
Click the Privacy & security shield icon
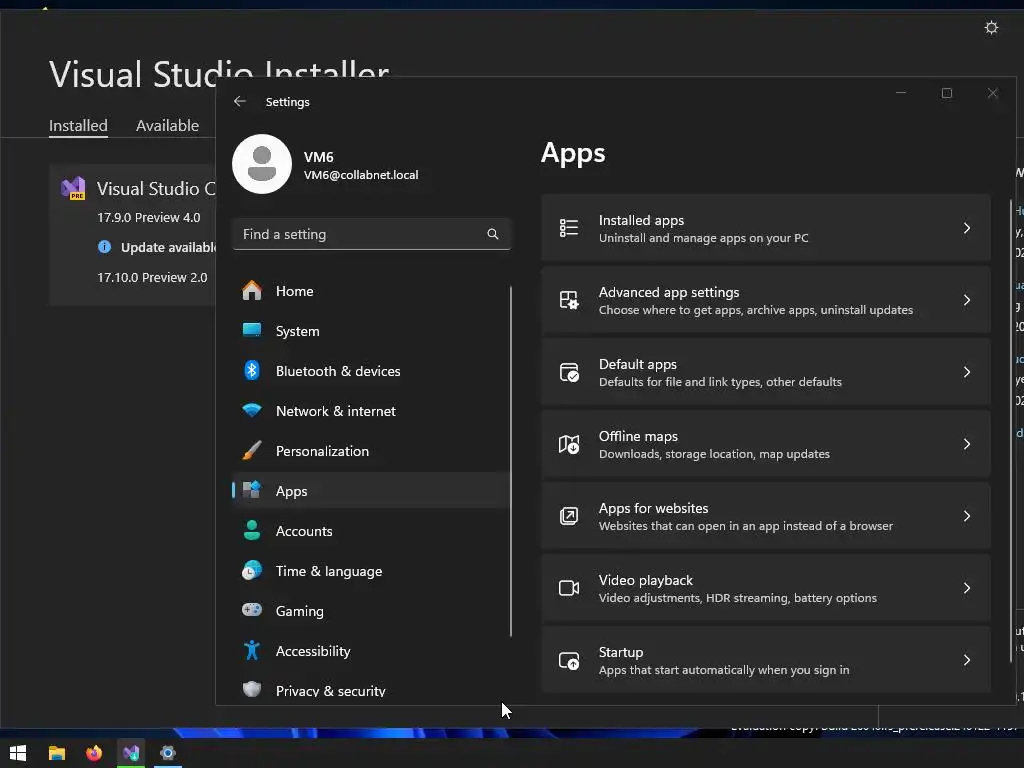tap(251, 690)
